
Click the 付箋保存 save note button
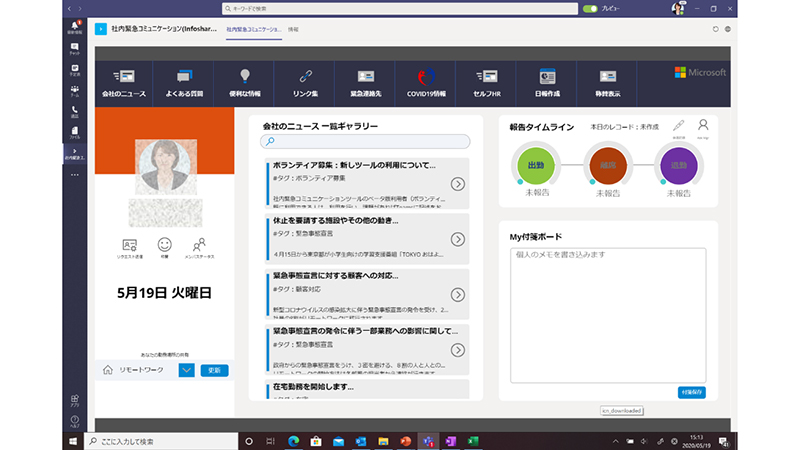692,392
